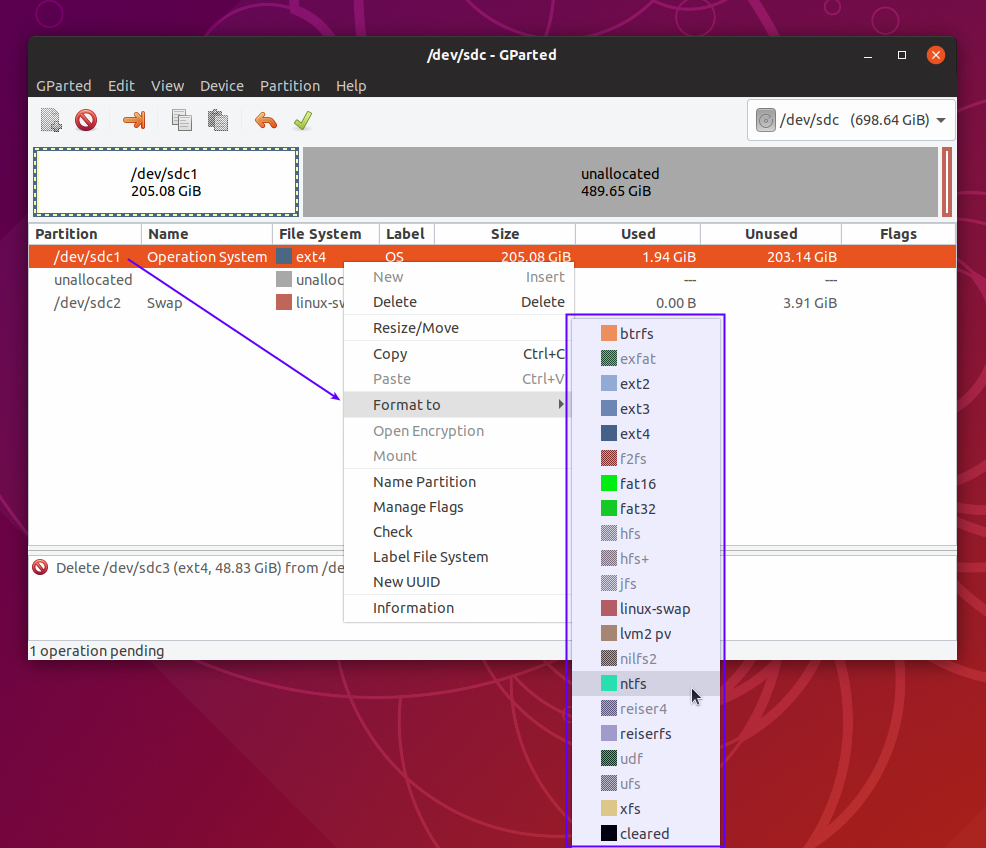This screenshot has height=848, width=986.
Task: Click the New partition toolbar icon
Action: coord(51,121)
